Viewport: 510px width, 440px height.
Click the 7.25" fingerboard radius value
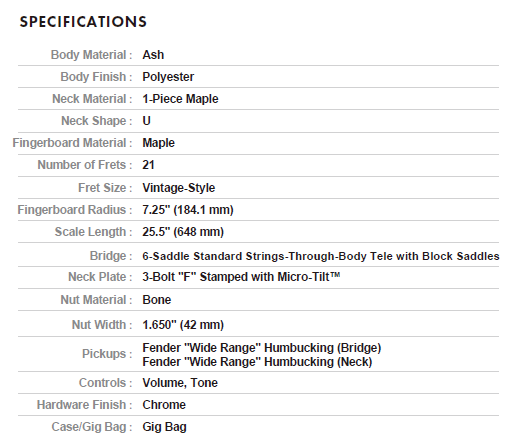tap(188, 210)
